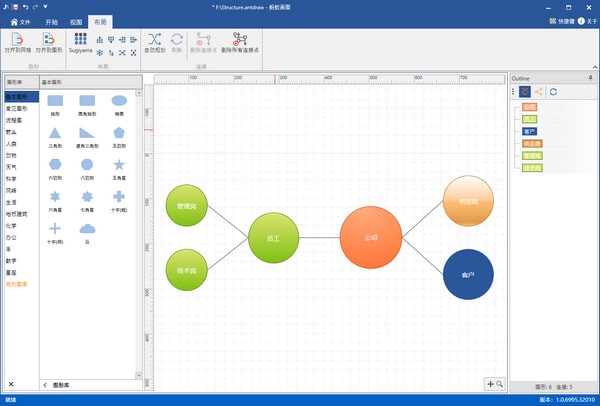600x406 pixels.
Task: Select the 地标建筑 (Landmarks) category
Action: point(21,214)
